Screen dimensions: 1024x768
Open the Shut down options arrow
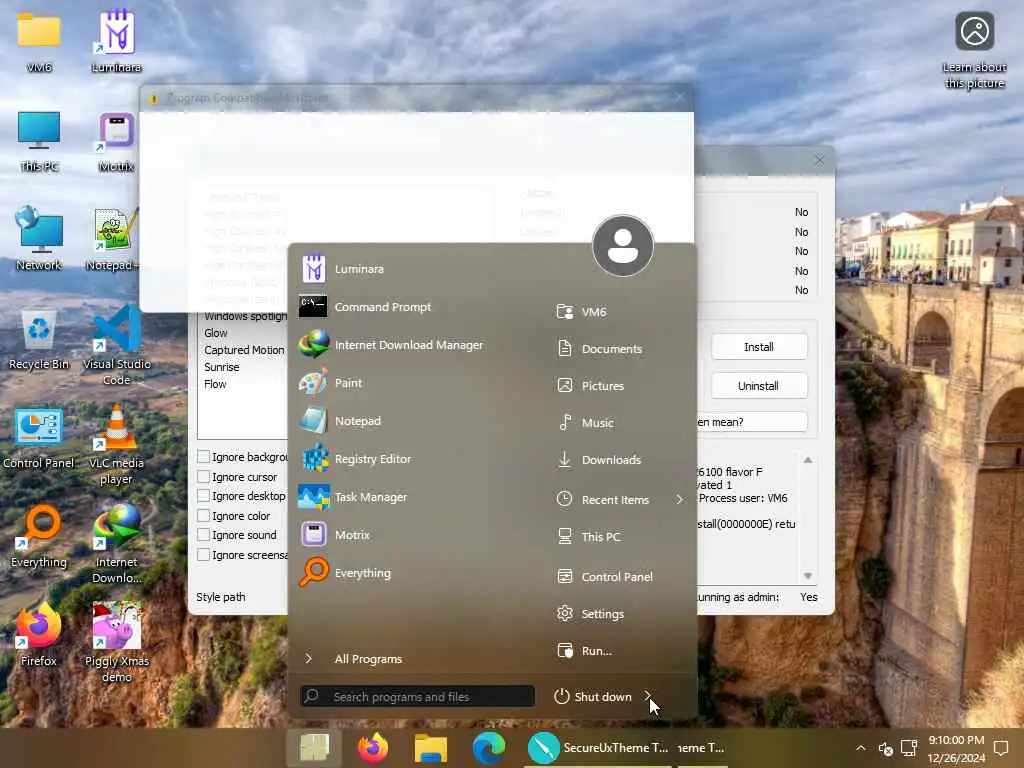pyautogui.click(x=648, y=696)
